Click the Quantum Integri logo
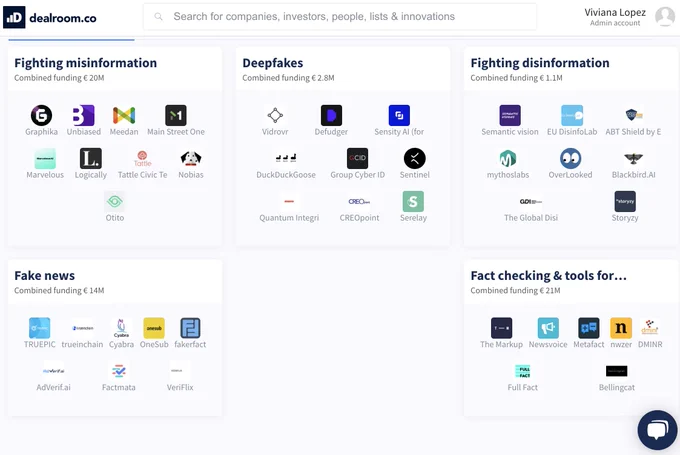This screenshot has width=680, height=455. (289, 201)
